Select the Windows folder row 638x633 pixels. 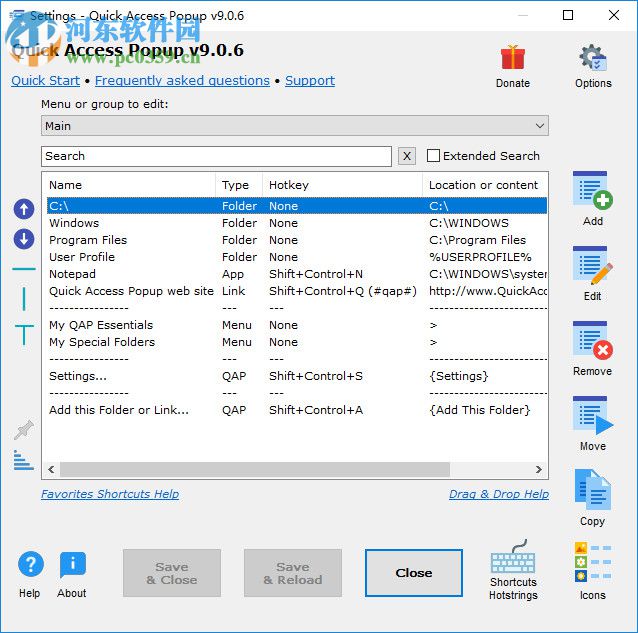(297, 223)
